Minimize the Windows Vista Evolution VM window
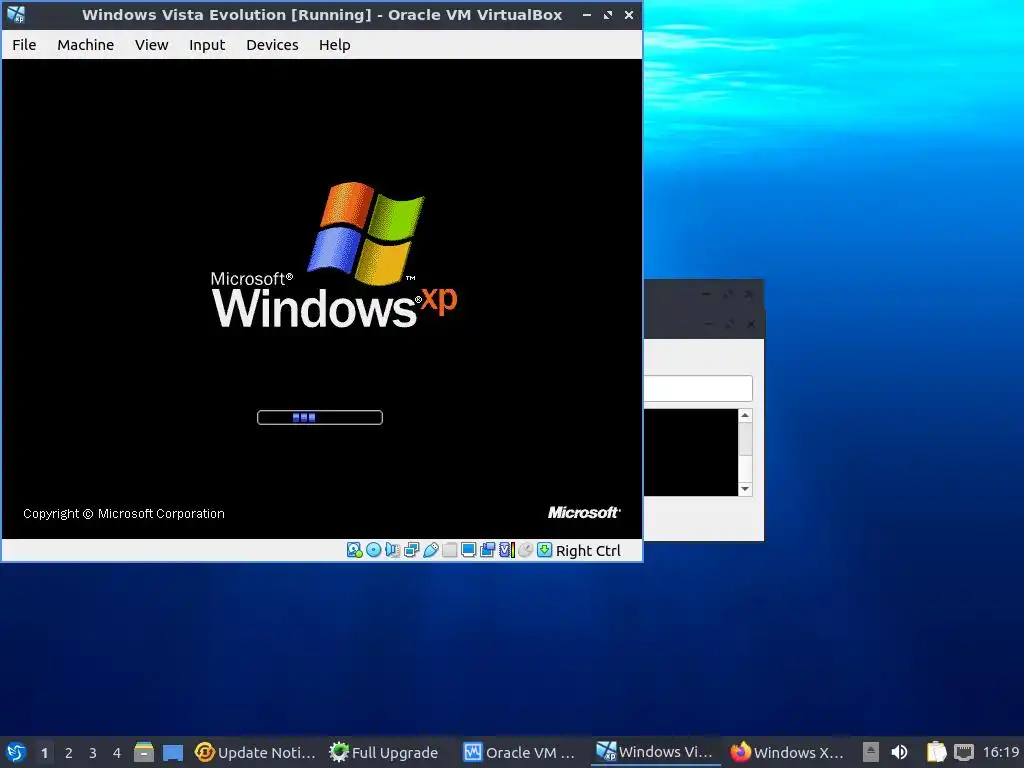This screenshot has height=768, width=1024. (x=586, y=14)
